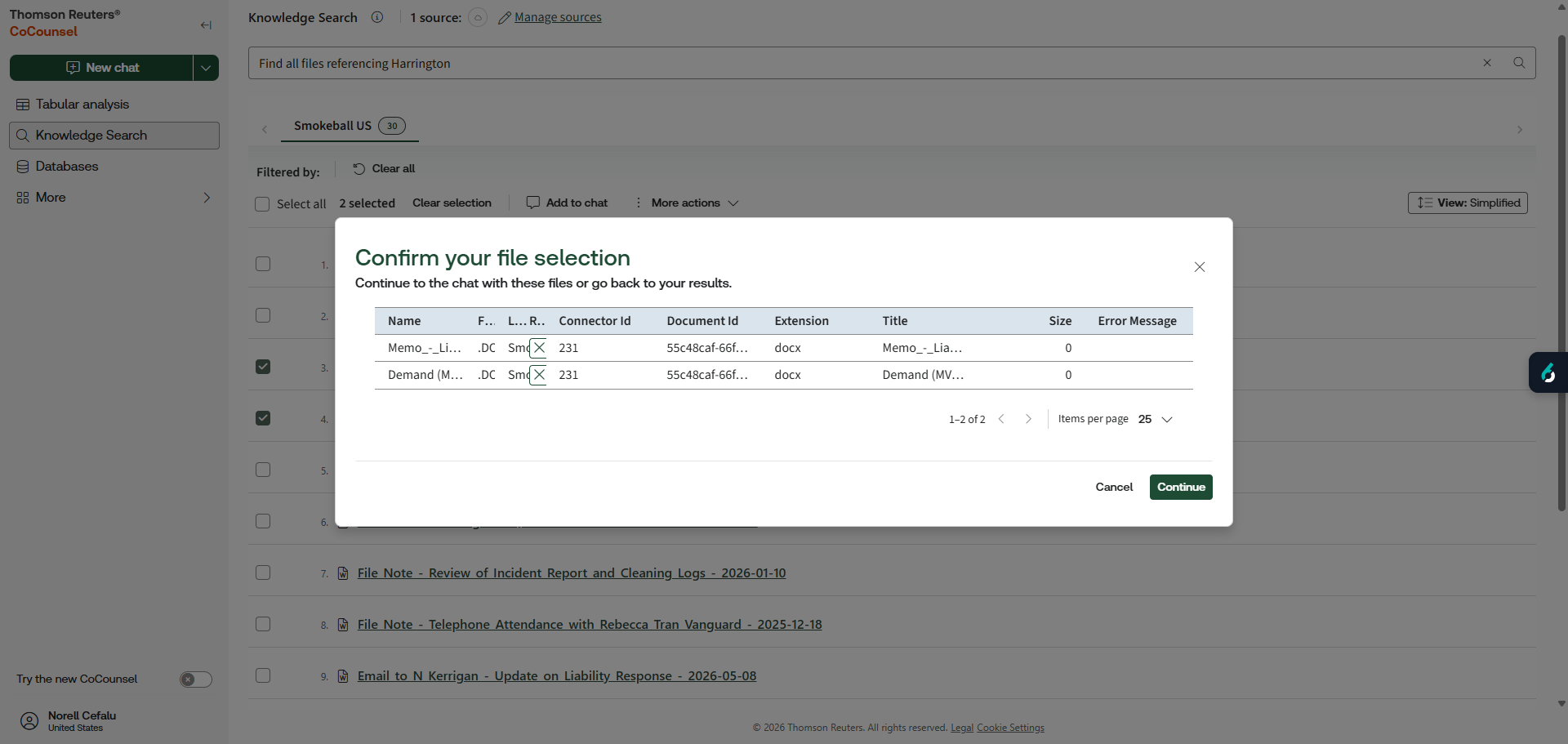This screenshot has height=744, width=1568.
Task: Cancel the file selection dialog
Action: 1114,487
